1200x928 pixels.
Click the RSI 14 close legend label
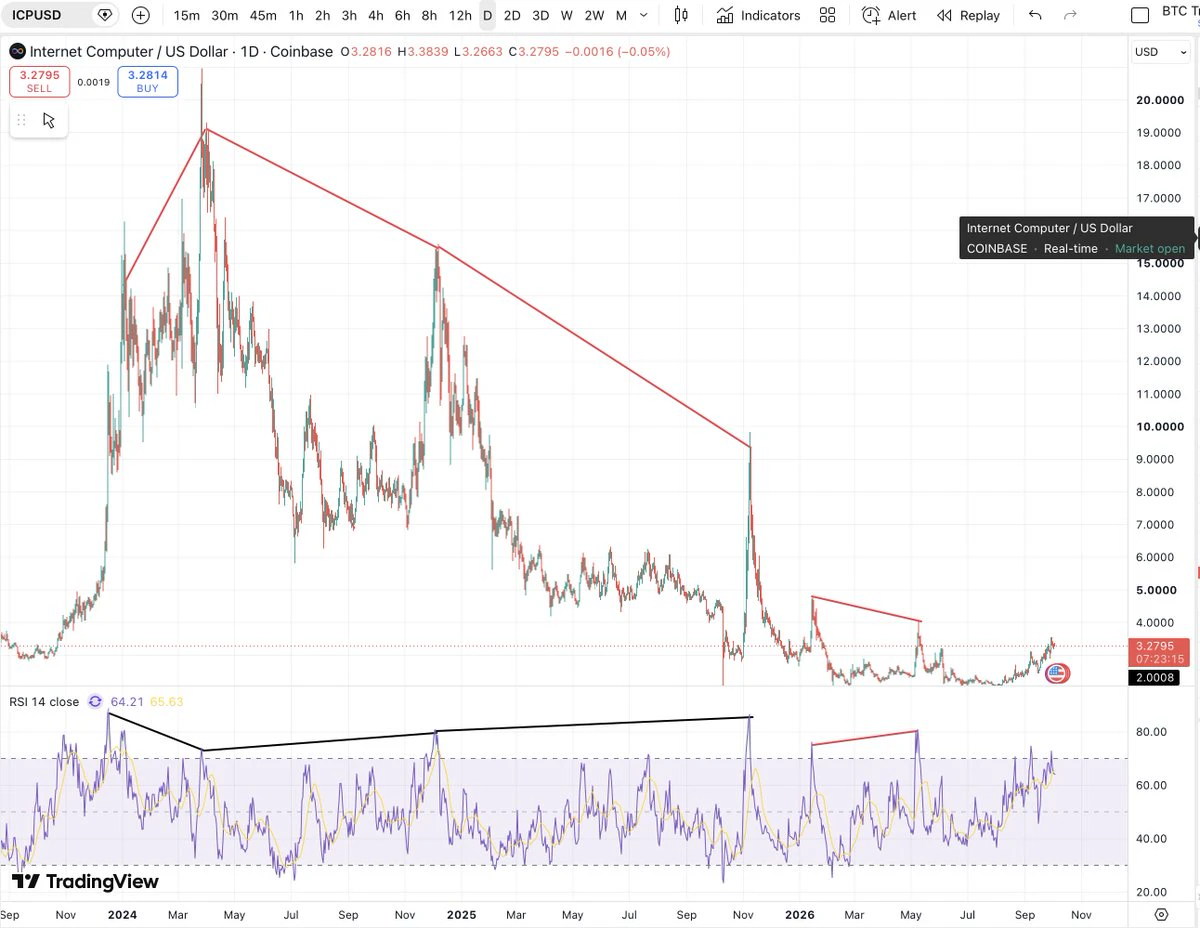[x=43, y=702]
